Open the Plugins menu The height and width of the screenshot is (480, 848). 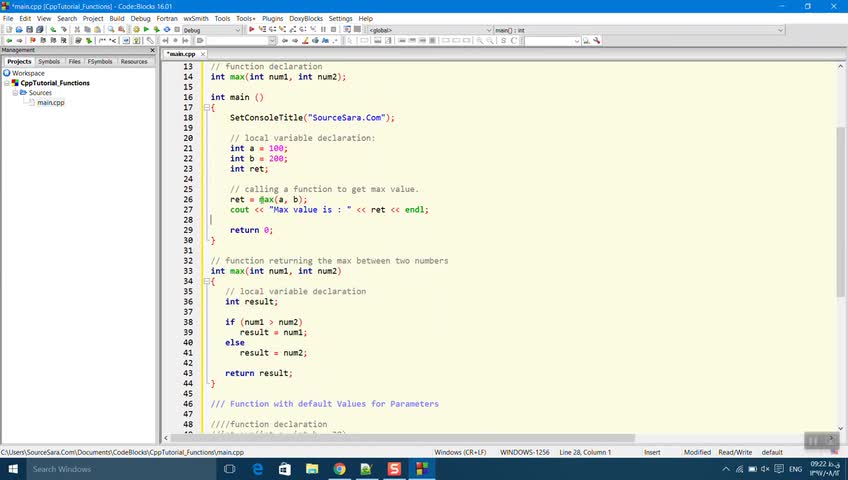272,18
